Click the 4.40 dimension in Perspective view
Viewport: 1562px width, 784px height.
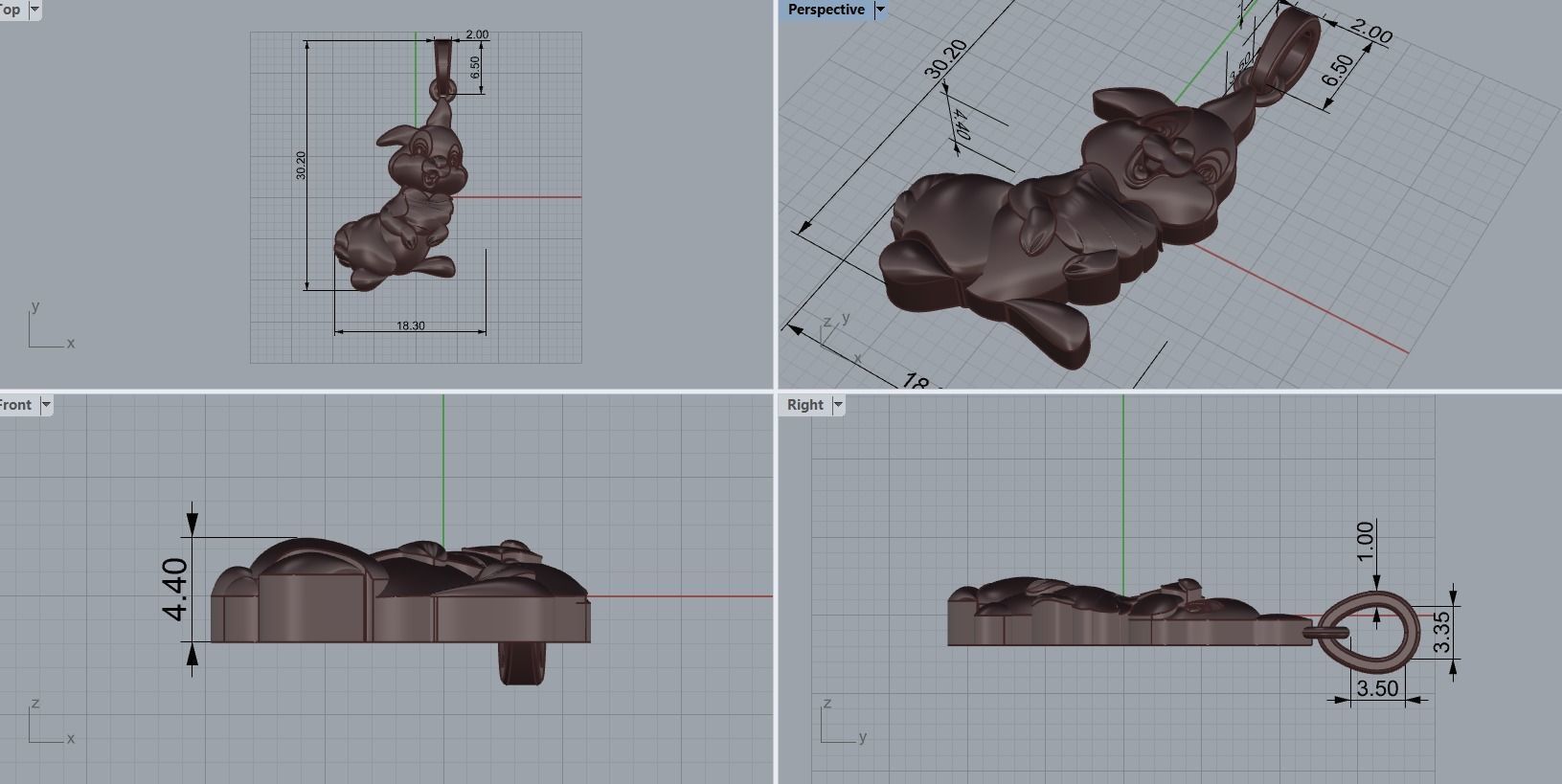962,124
